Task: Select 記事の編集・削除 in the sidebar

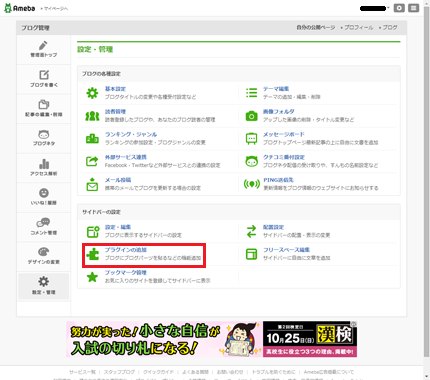Action: pyautogui.click(x=44, y=109)
